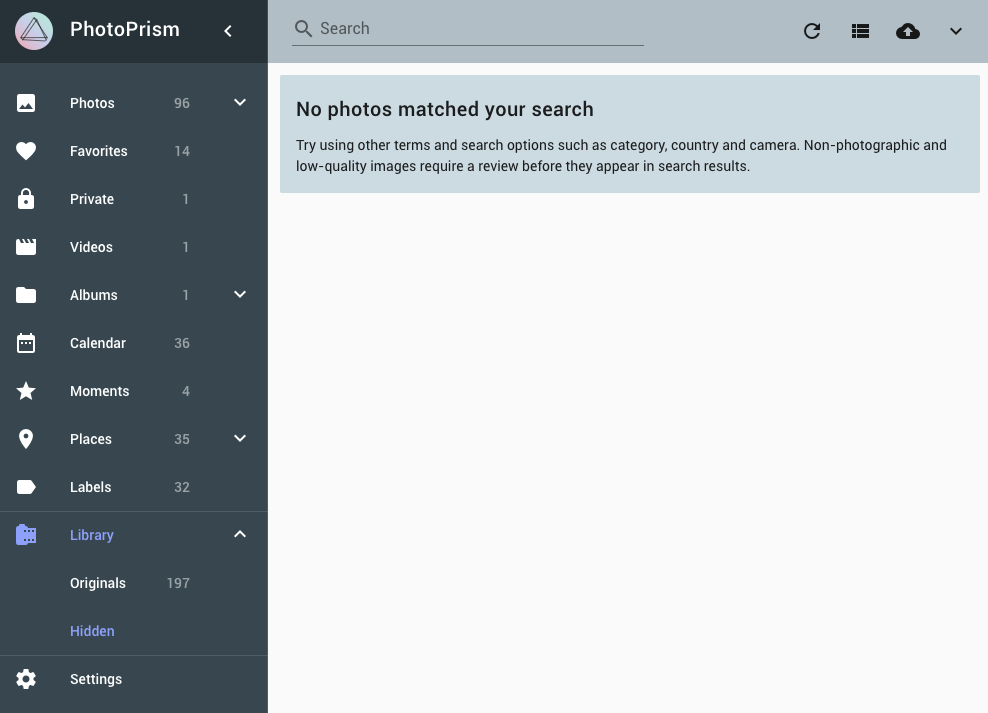Open Labels via the label icon
988x713 pixels.
point(26,487)
